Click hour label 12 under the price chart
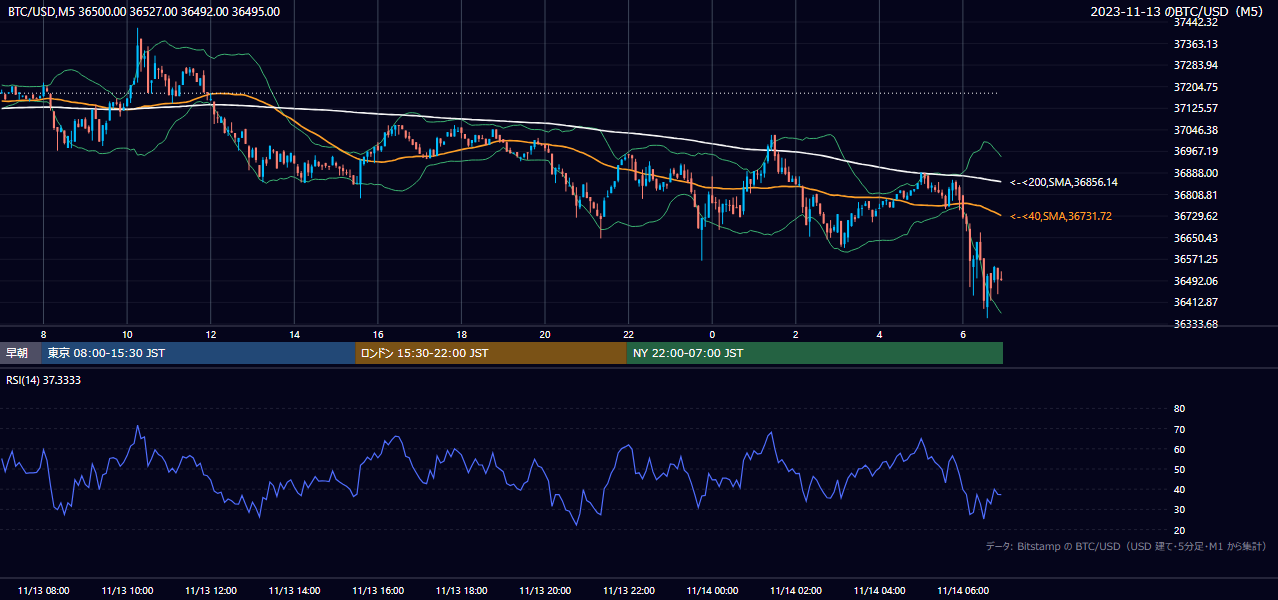 (x=211, y=334)
